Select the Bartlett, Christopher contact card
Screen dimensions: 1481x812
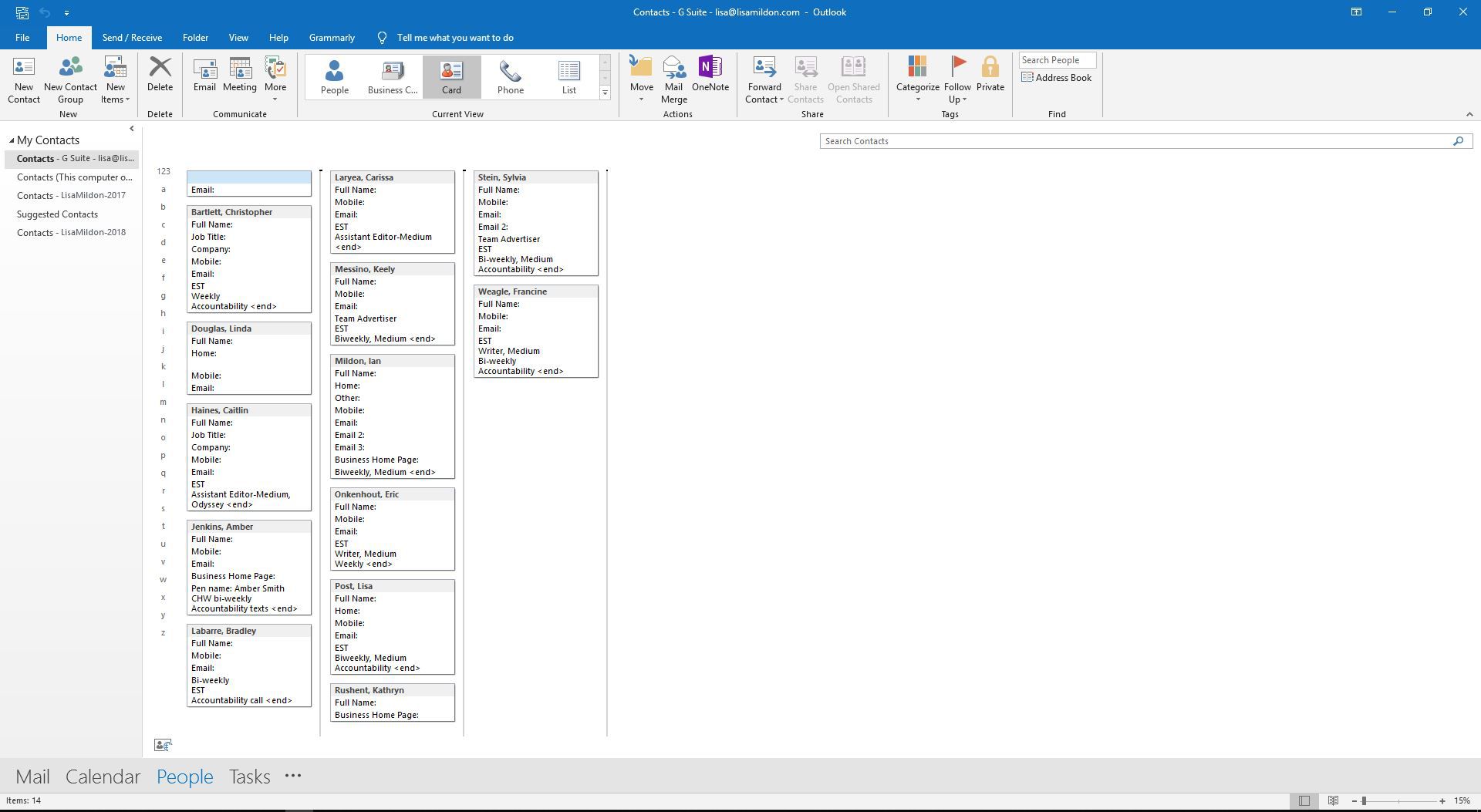click(248, 259)
